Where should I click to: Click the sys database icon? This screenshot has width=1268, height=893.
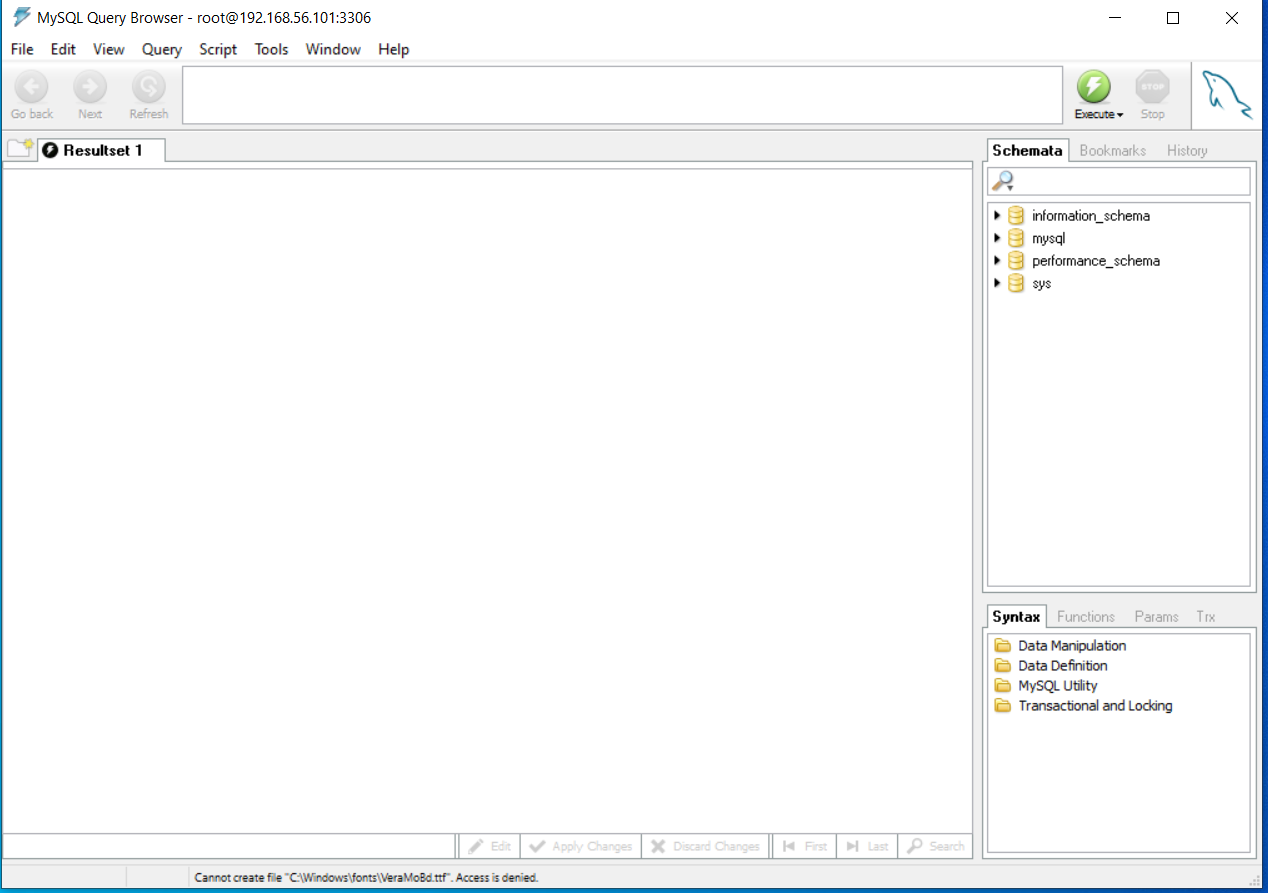click(x=1016, y=284)
